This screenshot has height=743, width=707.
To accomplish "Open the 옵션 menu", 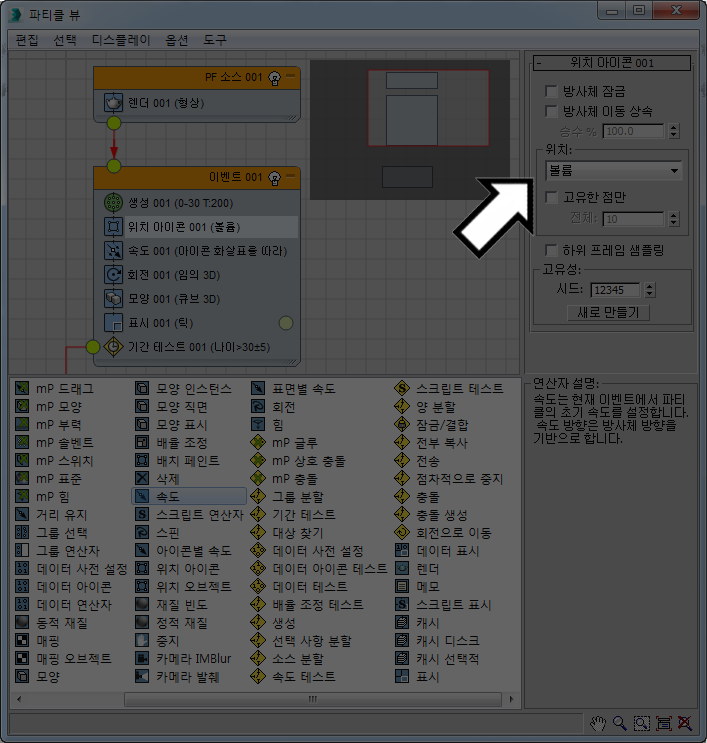I will click(x=177, y=40).
